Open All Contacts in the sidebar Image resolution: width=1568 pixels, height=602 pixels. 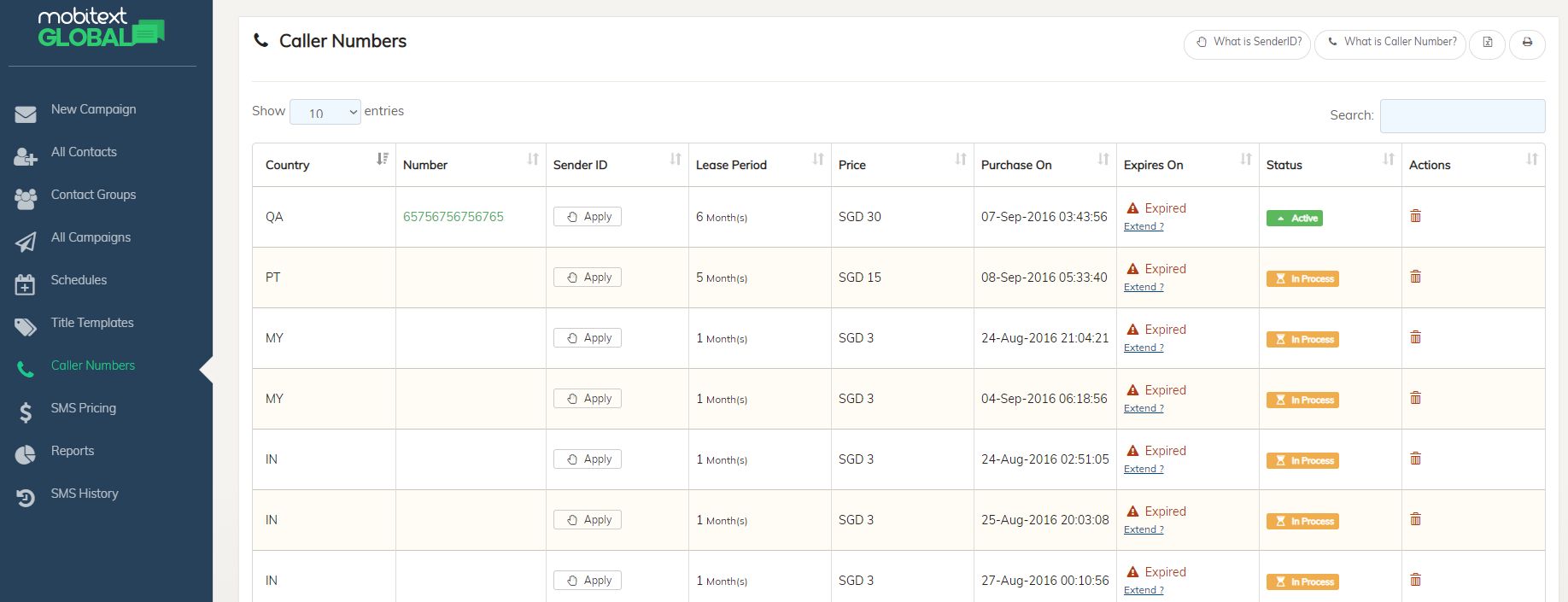[84, 152]
